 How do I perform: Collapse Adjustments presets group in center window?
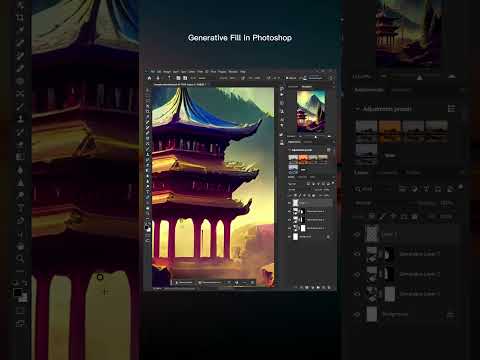pyautogui.click(x=289, y=150)
